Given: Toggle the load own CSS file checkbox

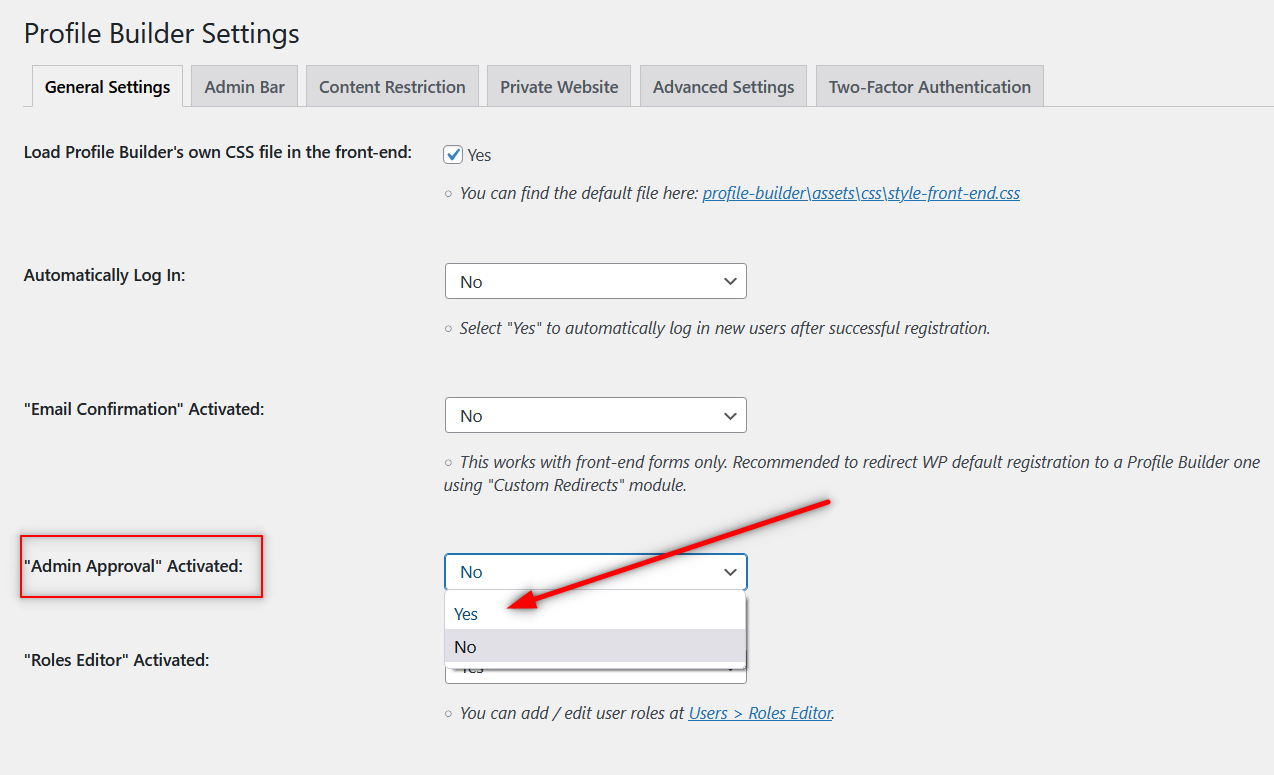Looking at the screenshot, I should point(454,155).
